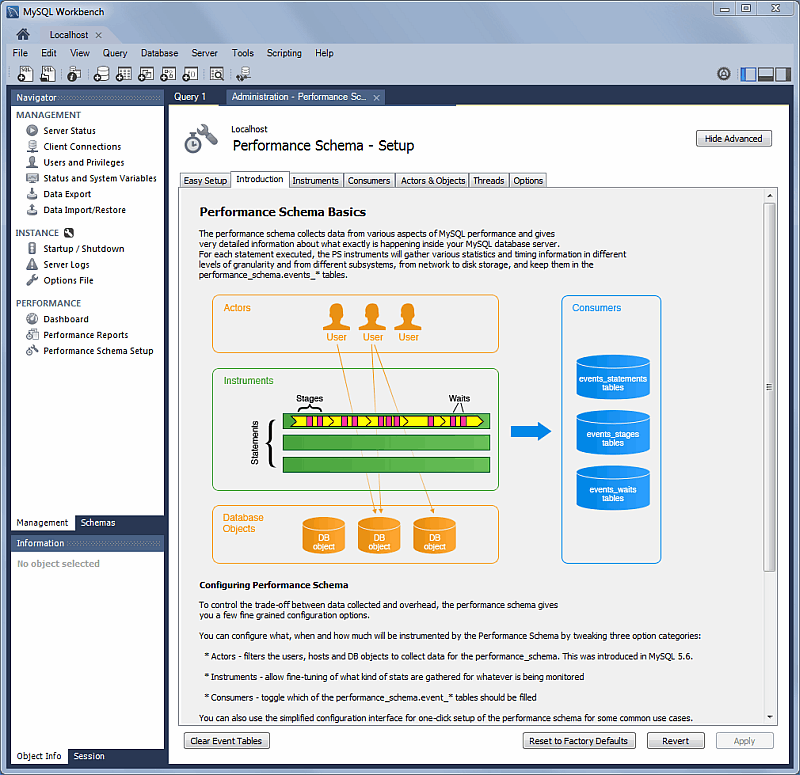800x775 pixels.
Task: Switch to the Consumers tab
Action: (x=369, y=181)
